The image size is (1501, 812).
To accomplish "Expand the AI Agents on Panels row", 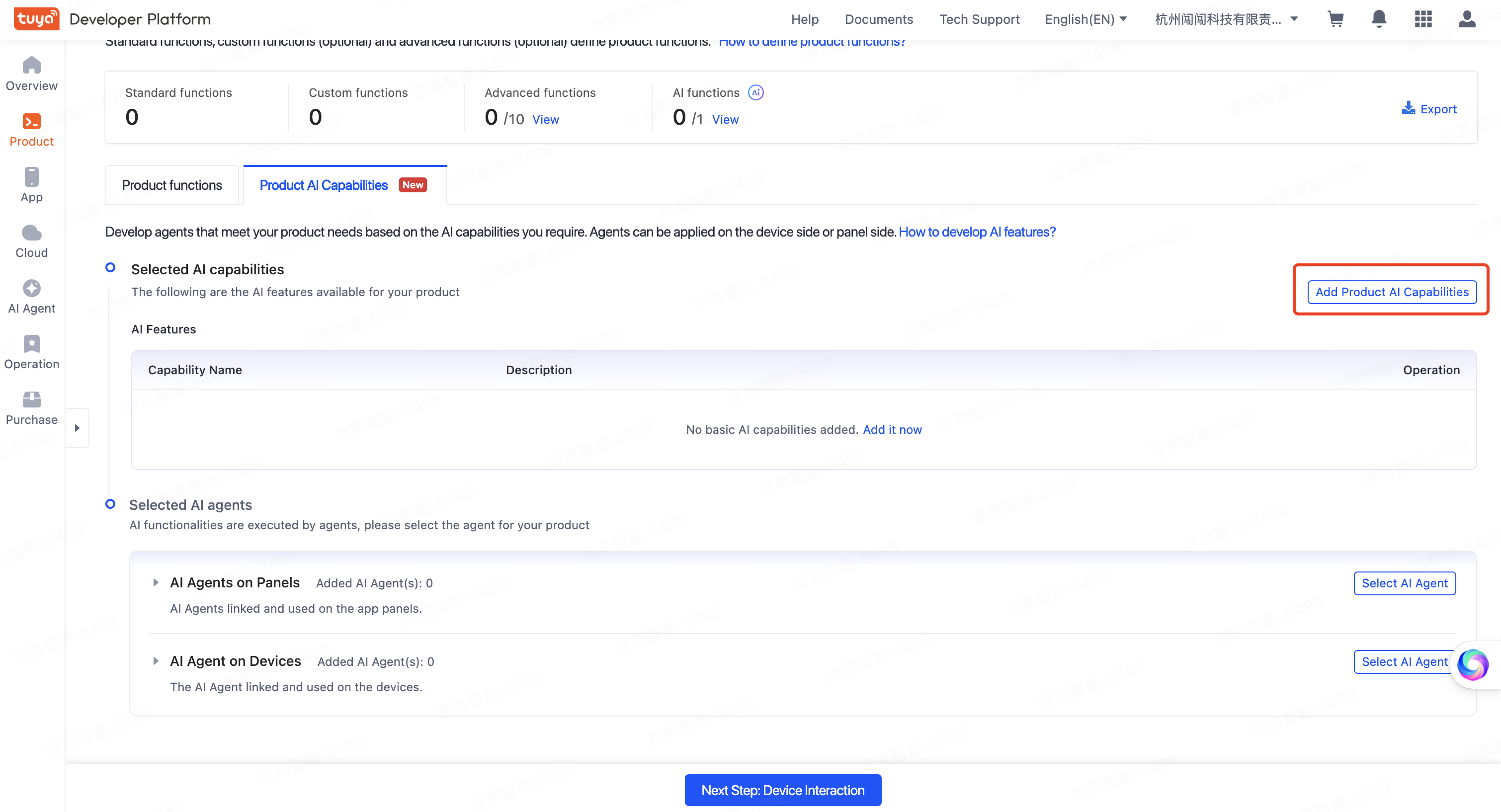I will click(x=156, y=582).
